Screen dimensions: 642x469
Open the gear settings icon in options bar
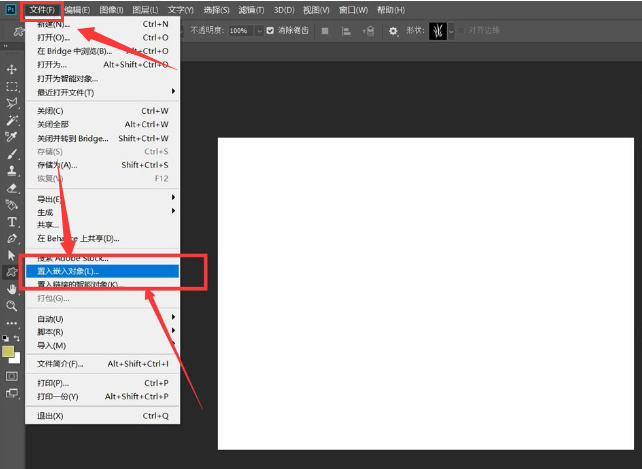click(x=393, y=31)
